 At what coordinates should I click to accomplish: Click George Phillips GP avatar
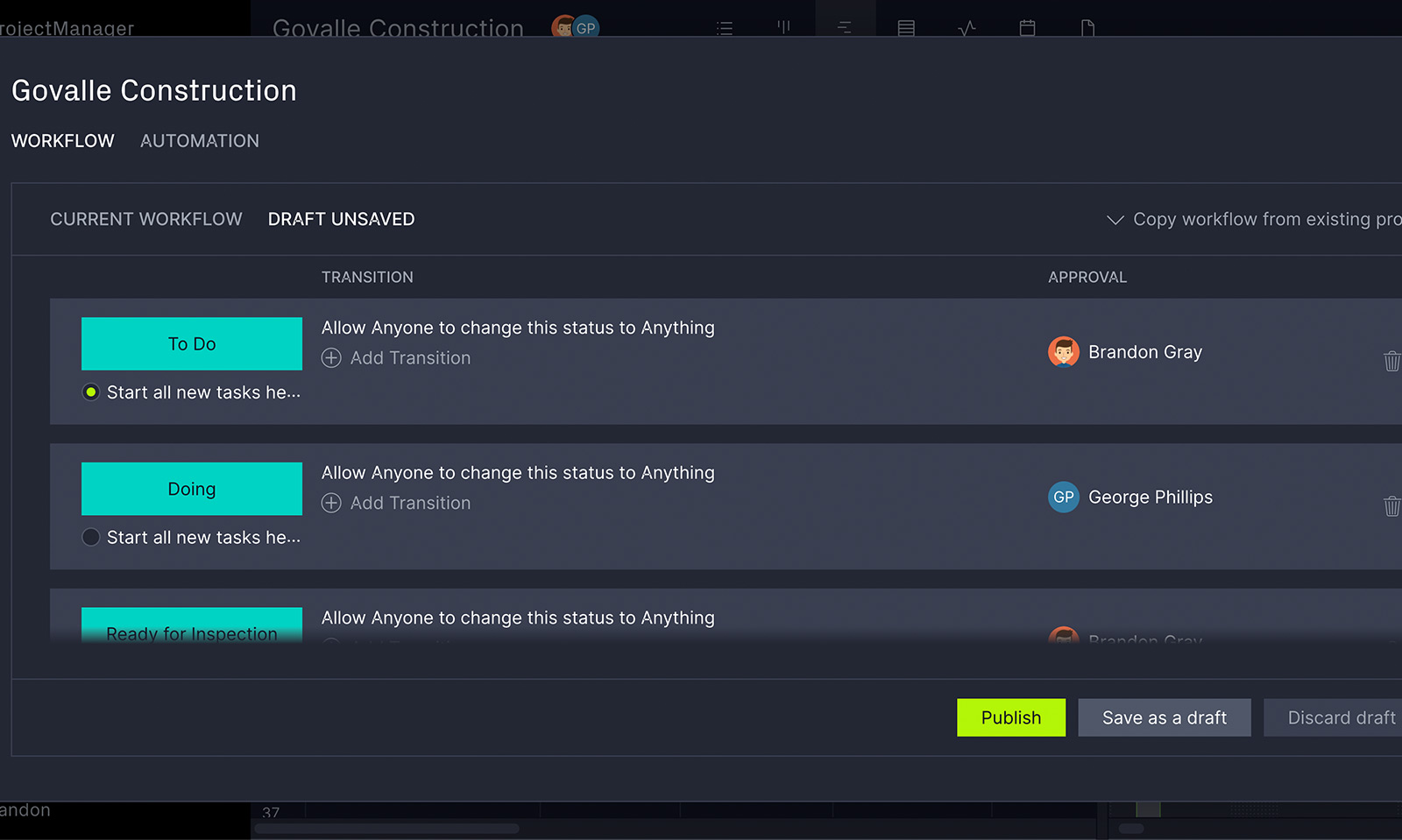[x=1064, y=497]
